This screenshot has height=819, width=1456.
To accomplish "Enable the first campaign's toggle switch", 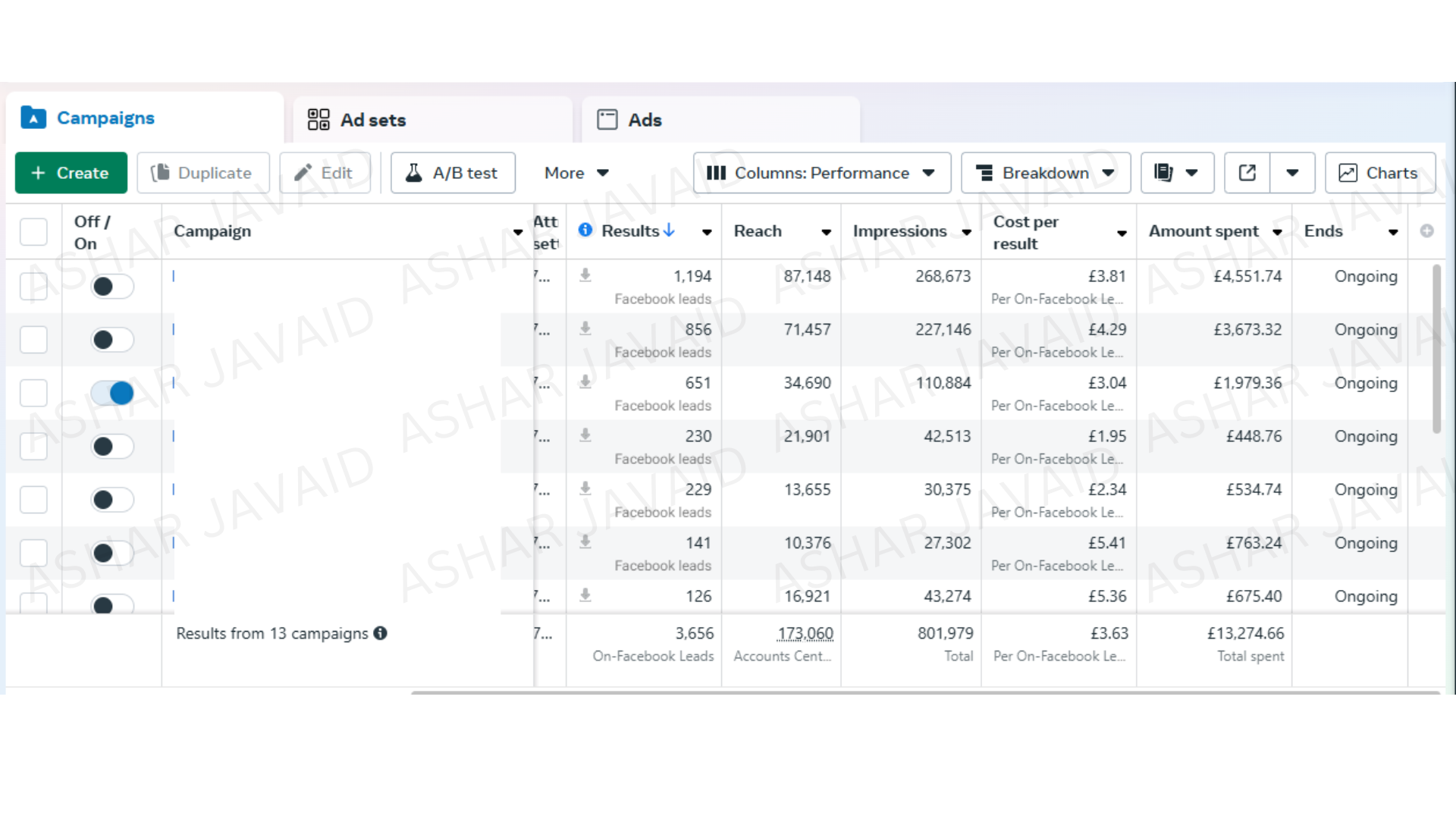I will coord(112,287).
